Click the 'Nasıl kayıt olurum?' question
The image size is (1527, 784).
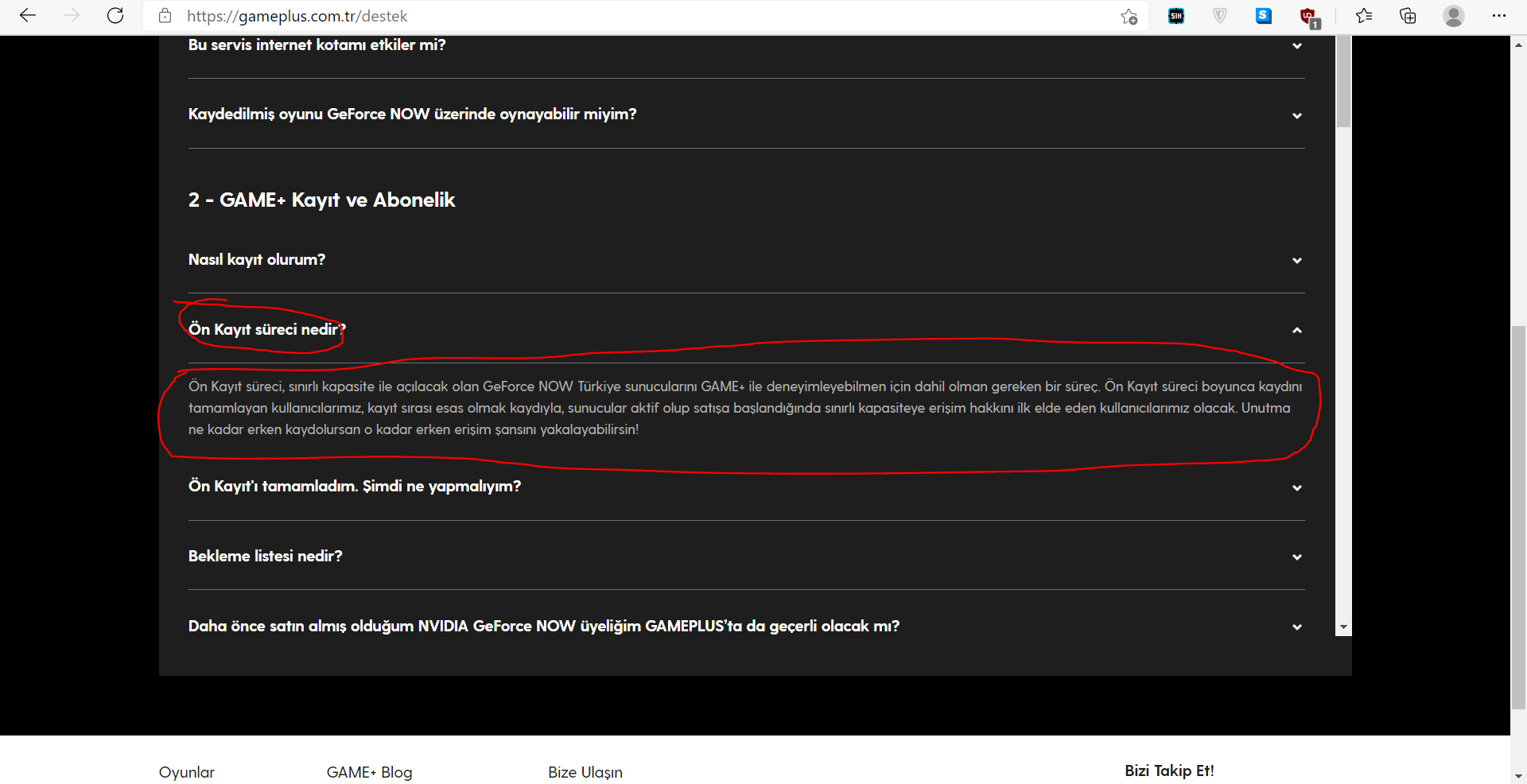tap(257, 260)
